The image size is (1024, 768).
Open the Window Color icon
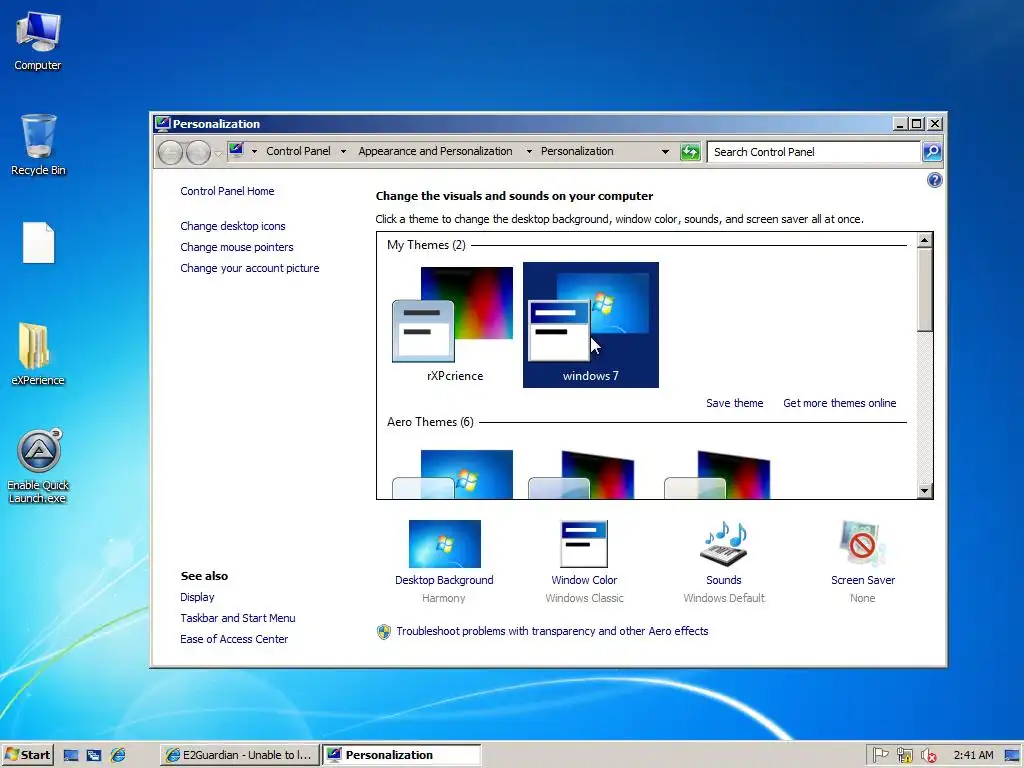(584, 543)
